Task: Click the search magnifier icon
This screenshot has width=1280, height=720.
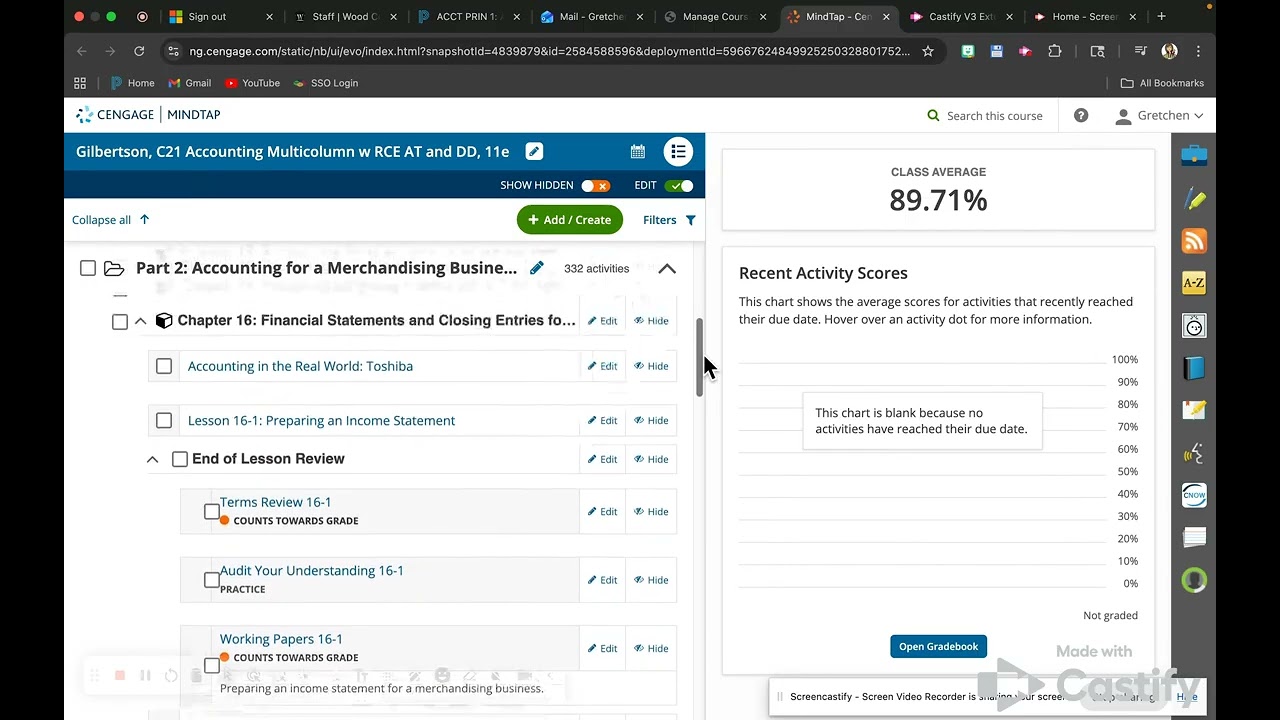Action: pyautogui.click(x=934, y=116)
